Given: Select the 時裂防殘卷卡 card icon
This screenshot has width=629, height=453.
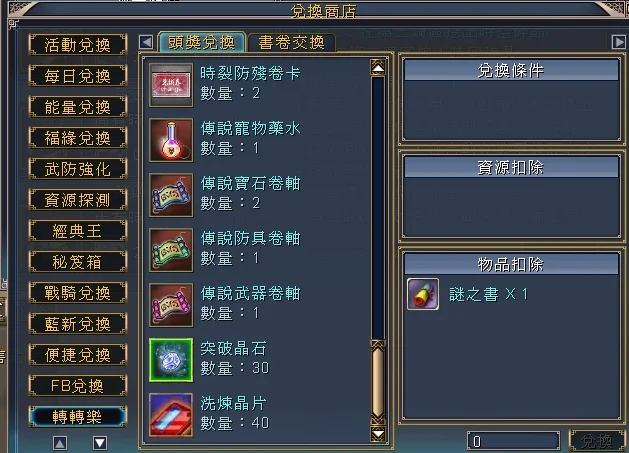Looking at the screenshot, I should click(171, 85).
